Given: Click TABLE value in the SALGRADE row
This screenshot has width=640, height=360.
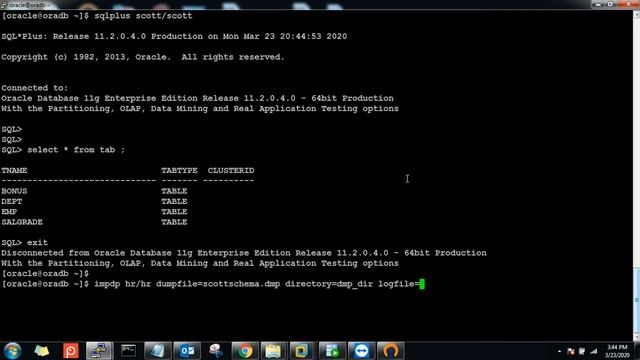Looking at the screenshot, I should click(174, 222).
